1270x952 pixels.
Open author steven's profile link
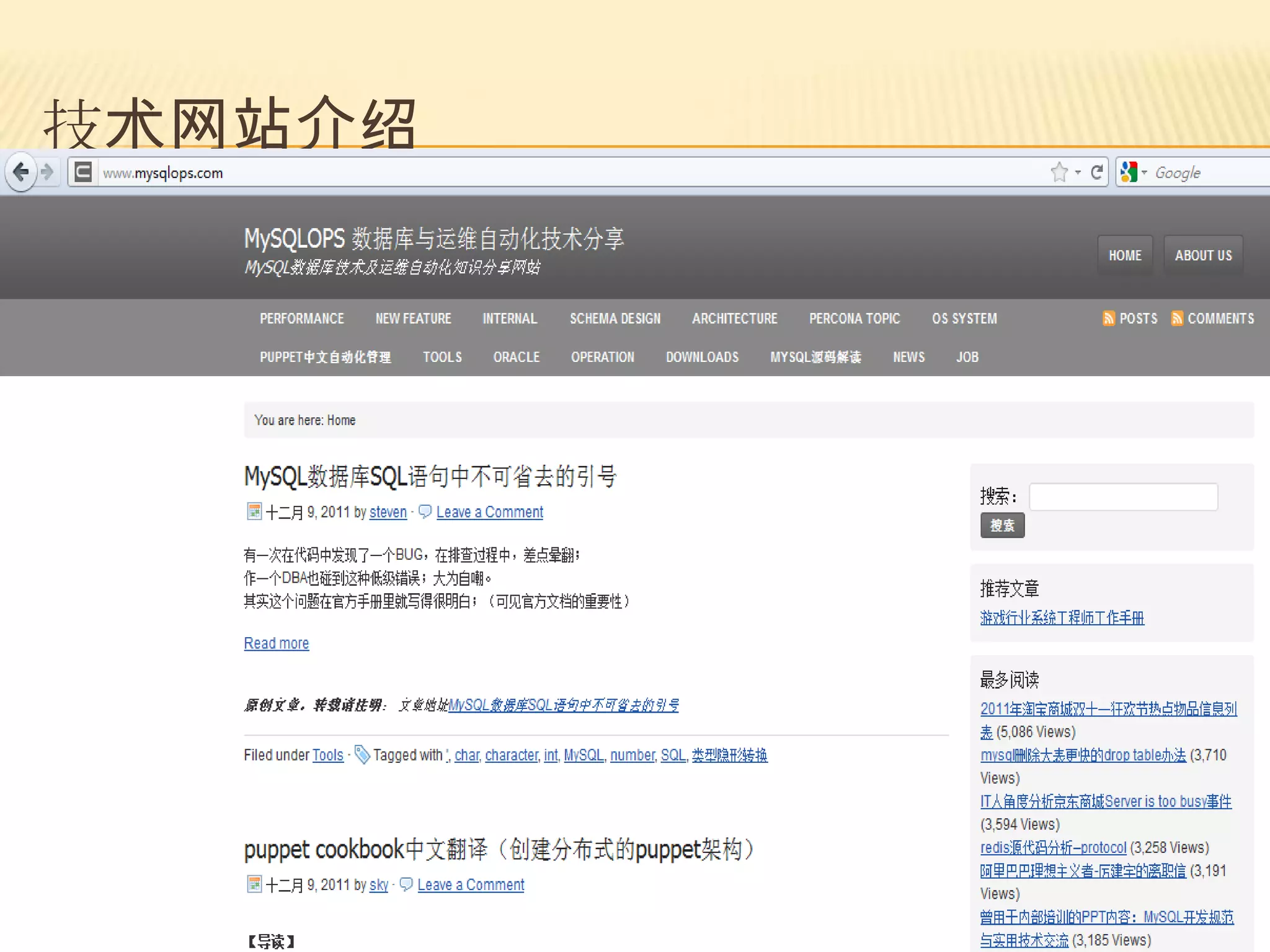coord(388,512)
